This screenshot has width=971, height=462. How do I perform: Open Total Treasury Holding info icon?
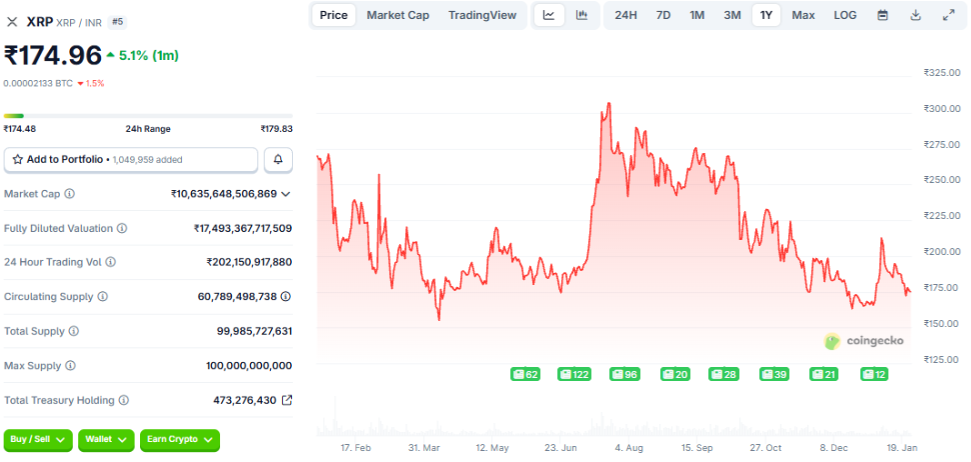(124, 401)
